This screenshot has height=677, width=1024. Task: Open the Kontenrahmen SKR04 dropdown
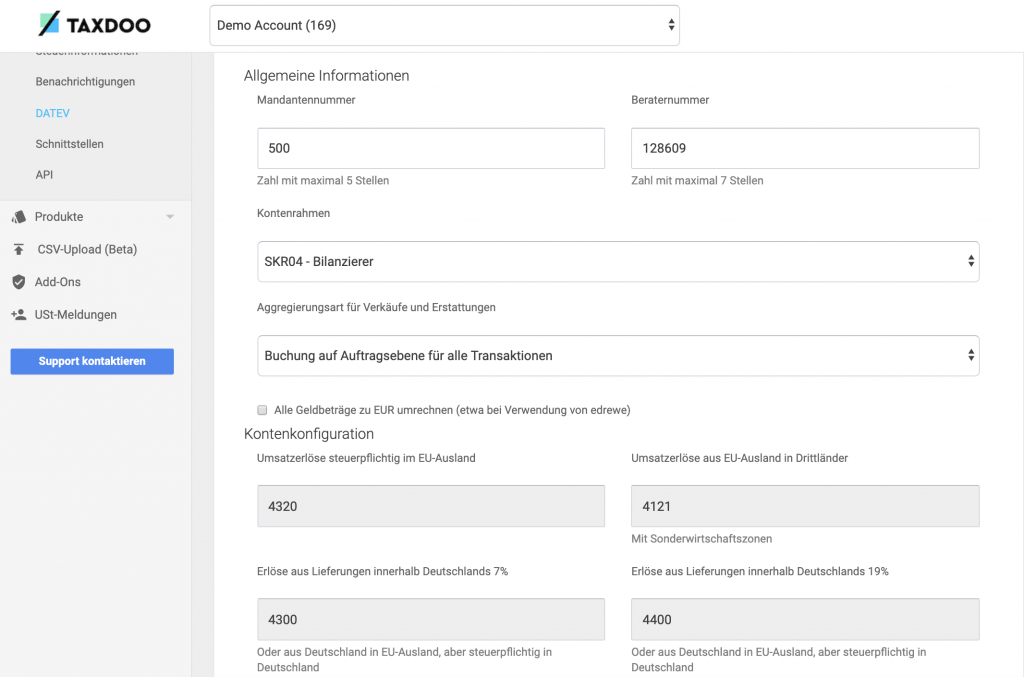[x=618, y=262]
